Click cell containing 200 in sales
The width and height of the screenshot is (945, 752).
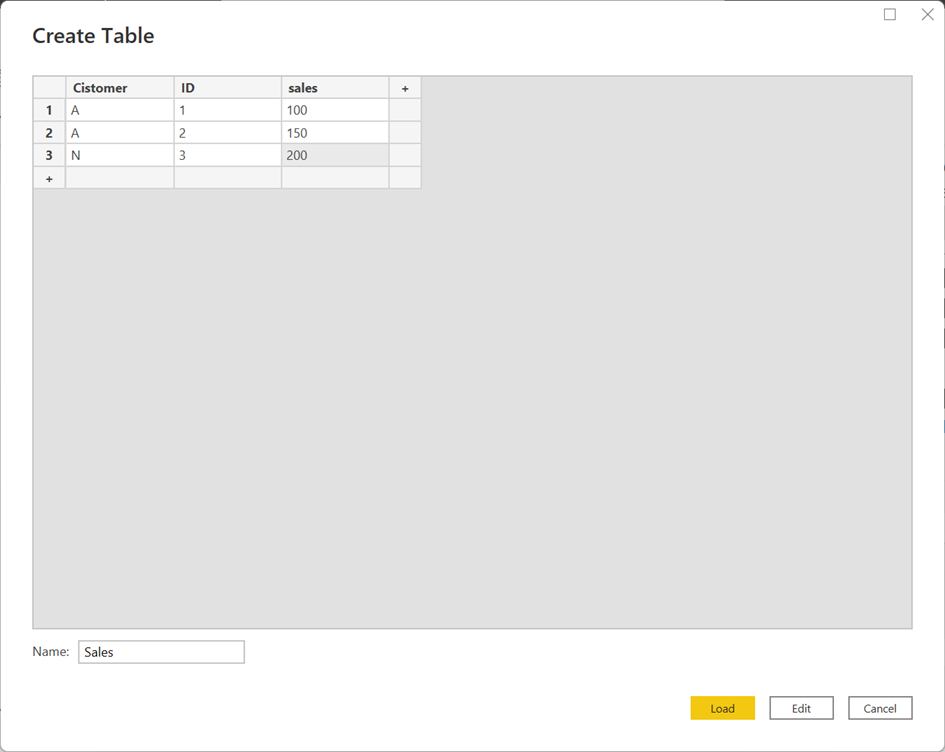click(334, 155)
